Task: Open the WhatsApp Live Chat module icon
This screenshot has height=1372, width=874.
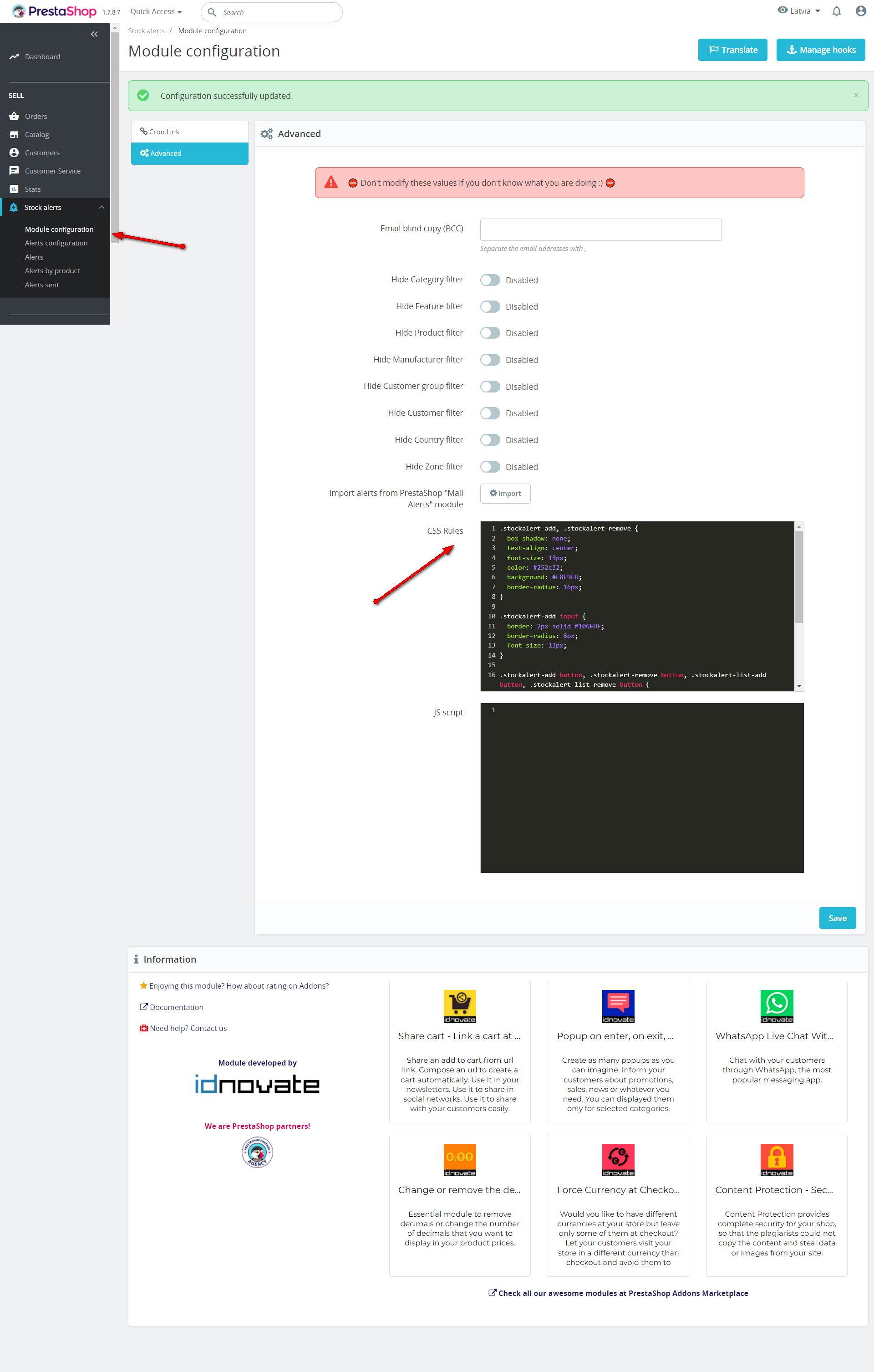Action: tap(776, 1006)
